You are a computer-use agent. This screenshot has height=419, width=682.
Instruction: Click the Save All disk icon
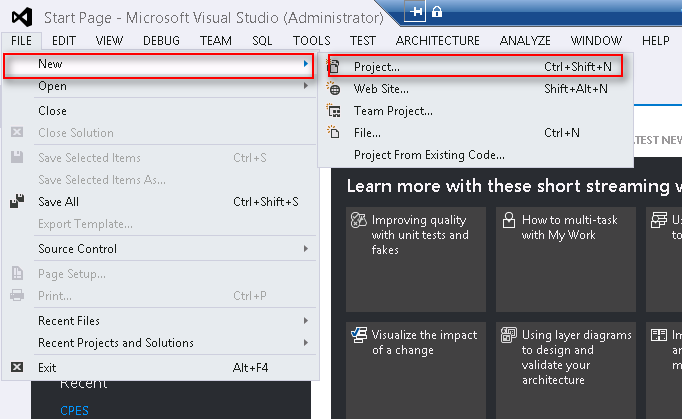tap(16, 202)
